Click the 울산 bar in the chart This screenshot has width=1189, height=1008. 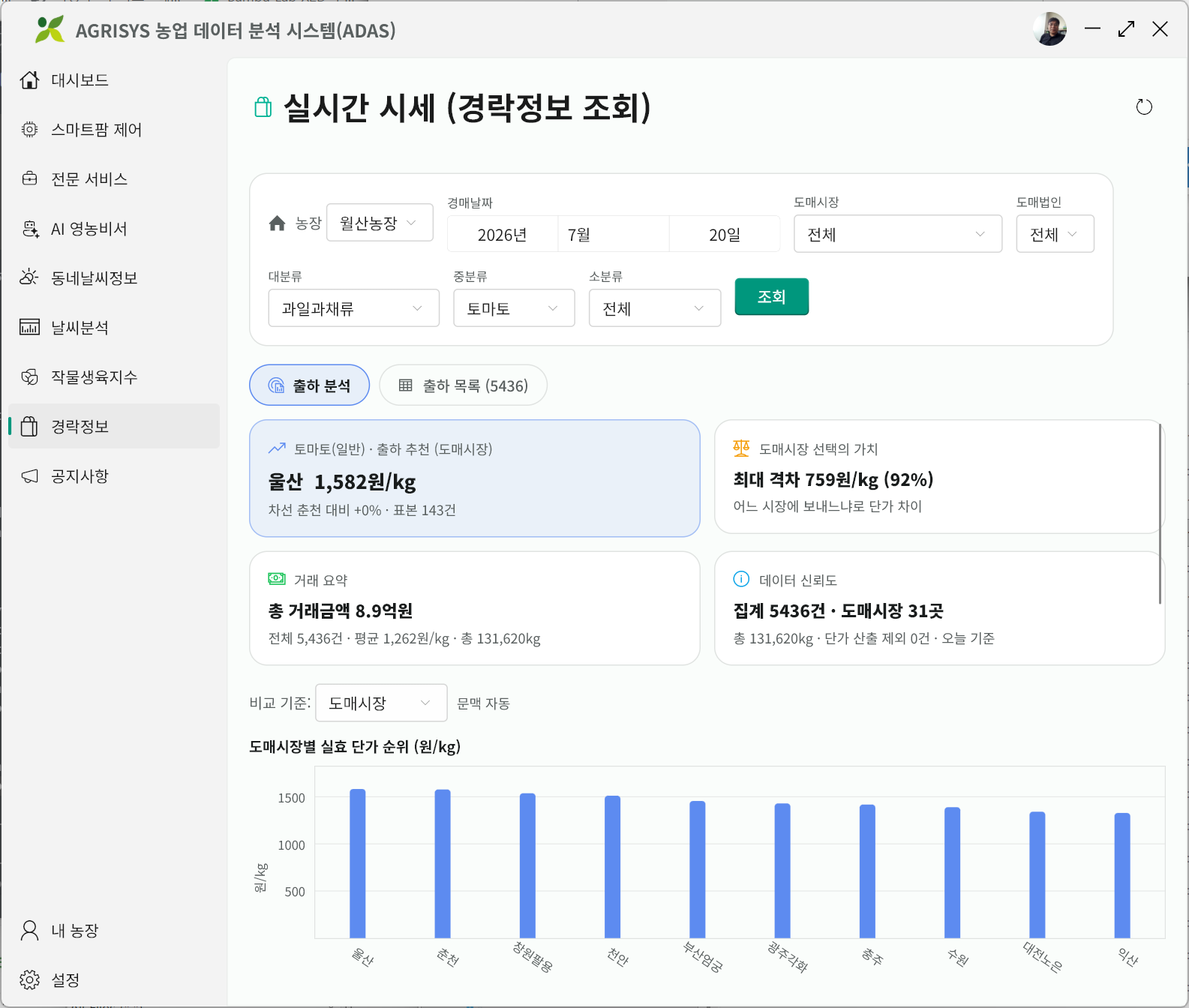(x=358, y=863)
